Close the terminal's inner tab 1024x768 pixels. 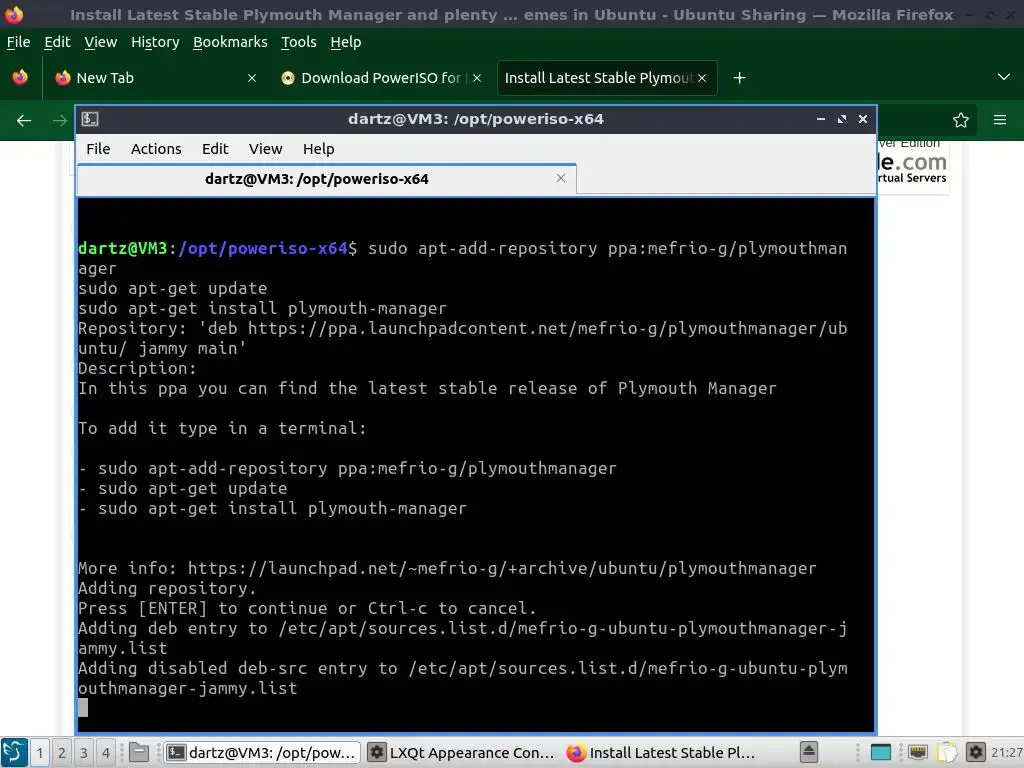click(560, 178)
